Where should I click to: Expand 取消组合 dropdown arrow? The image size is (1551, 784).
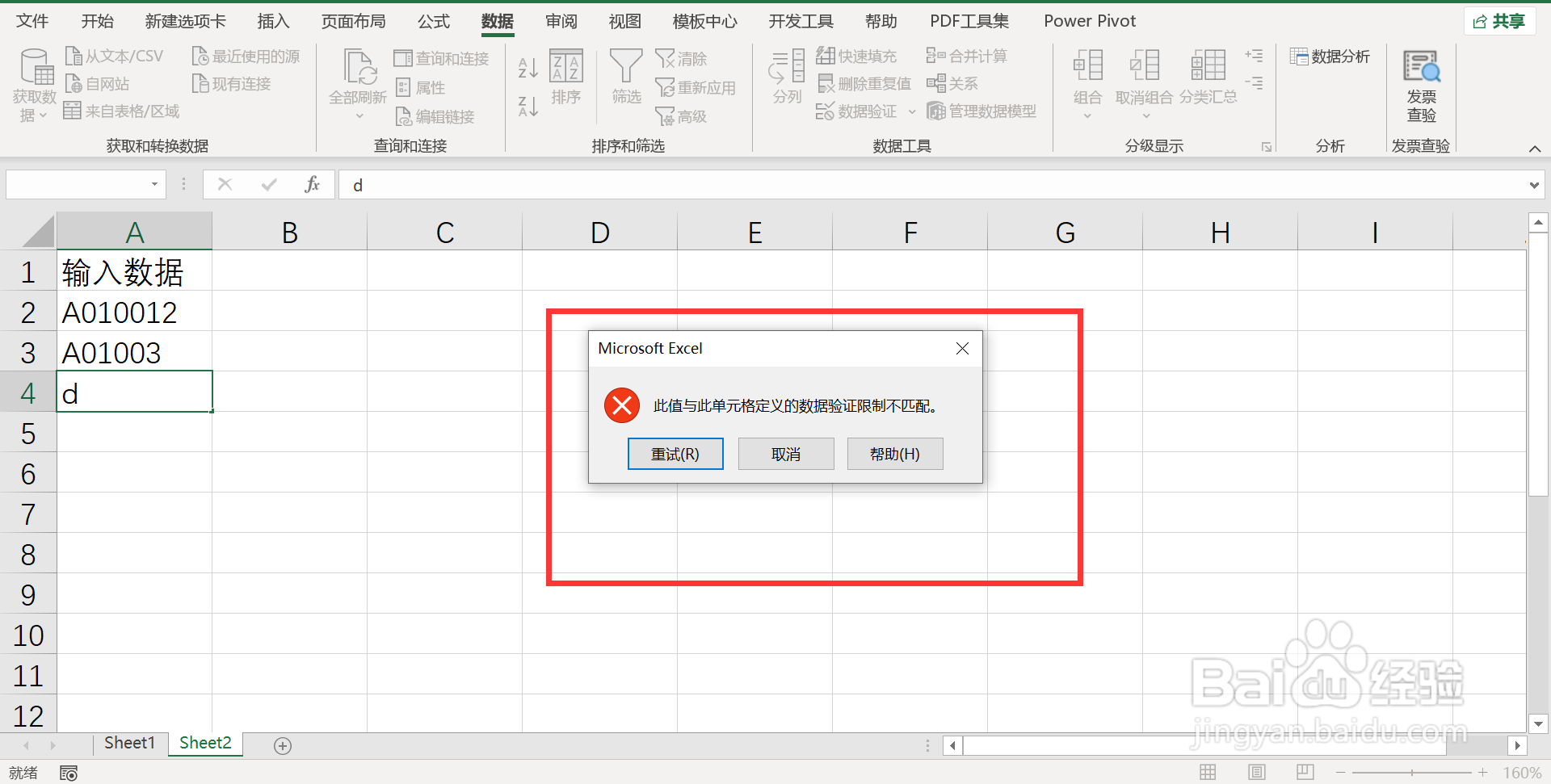tap(1145, 116)
